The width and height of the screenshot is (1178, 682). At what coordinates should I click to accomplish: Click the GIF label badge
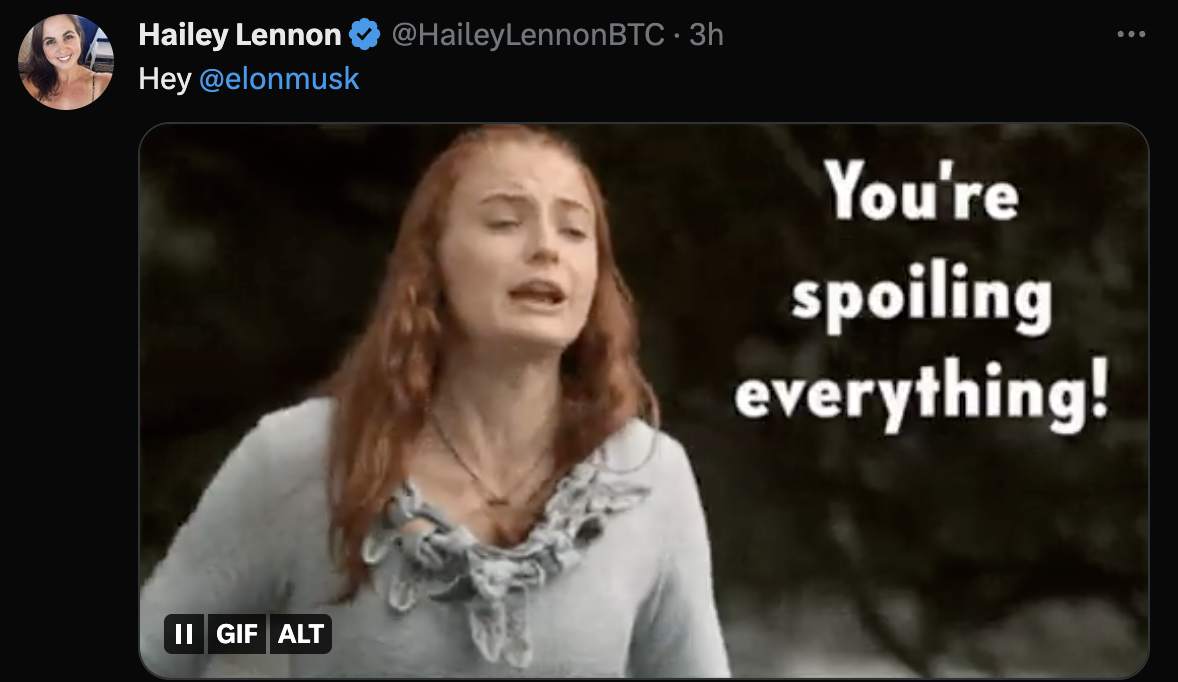237,634
